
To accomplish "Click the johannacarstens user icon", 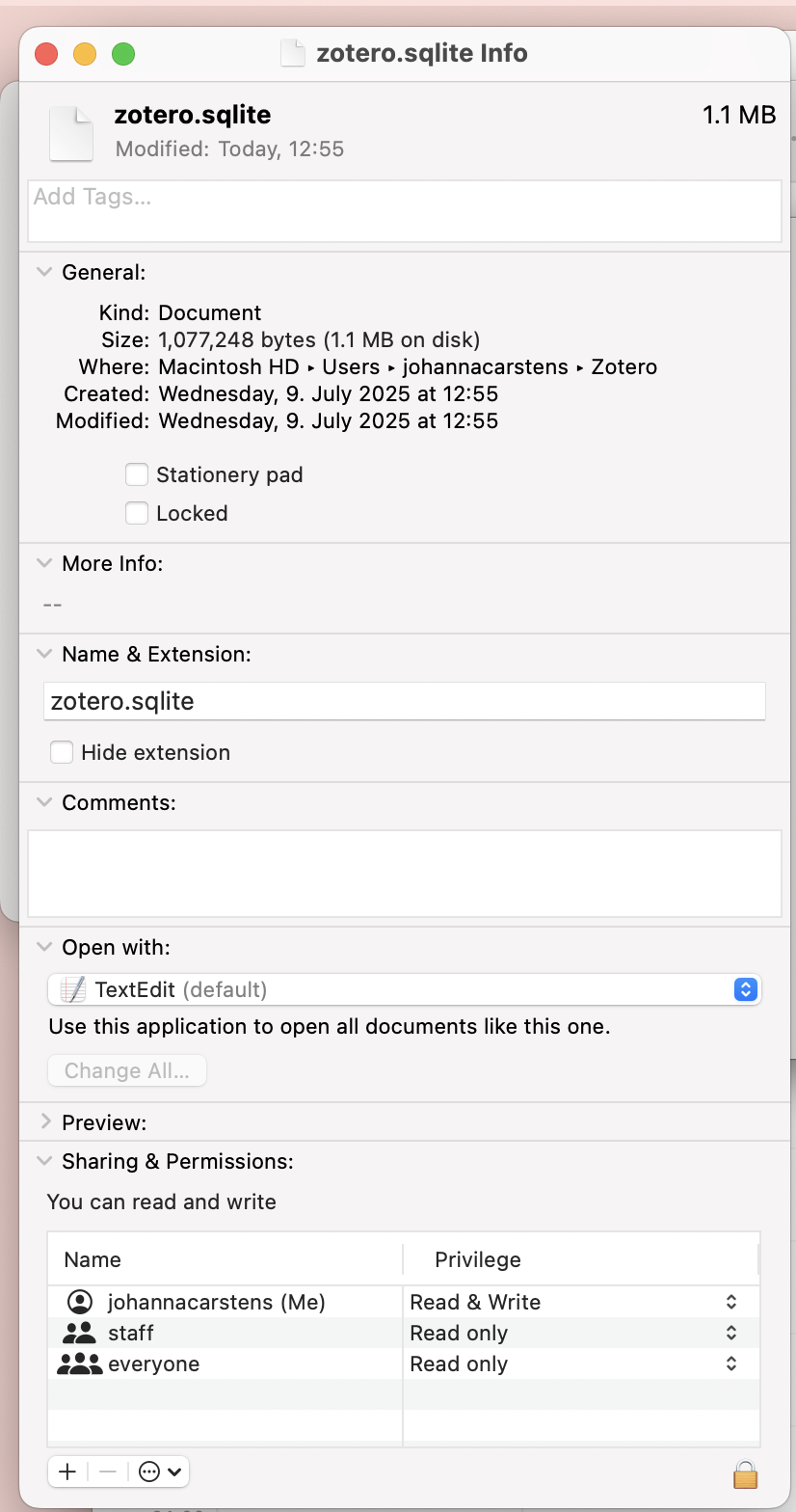I will click(80, 1302).
